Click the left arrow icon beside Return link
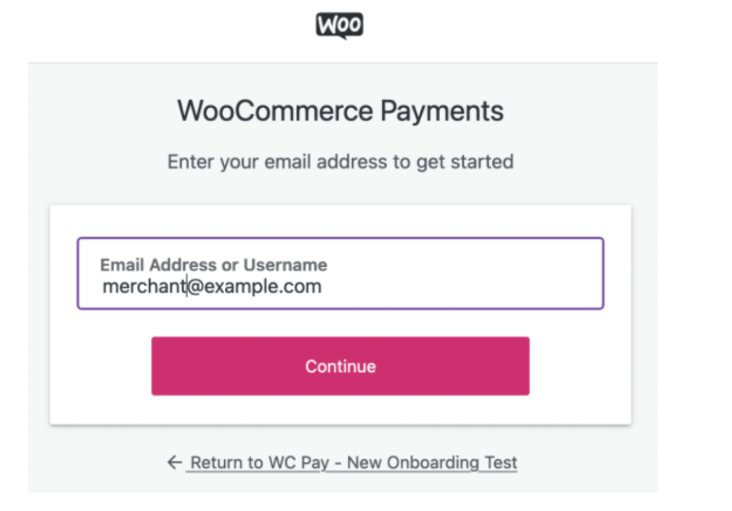732x511 pixels. tap(175, 462)
